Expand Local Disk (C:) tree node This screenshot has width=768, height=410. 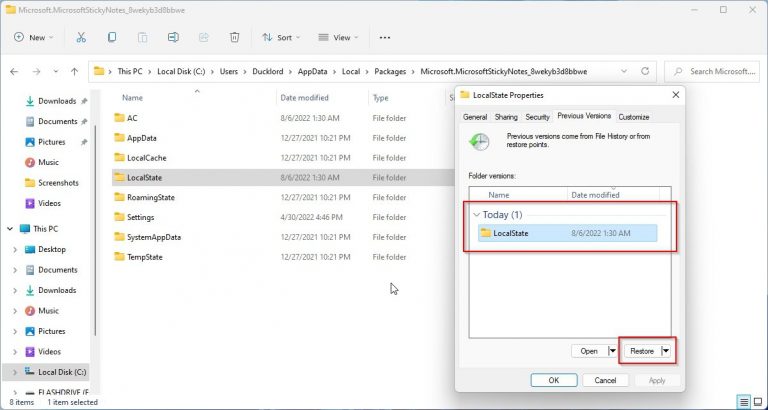coord(15,372)
